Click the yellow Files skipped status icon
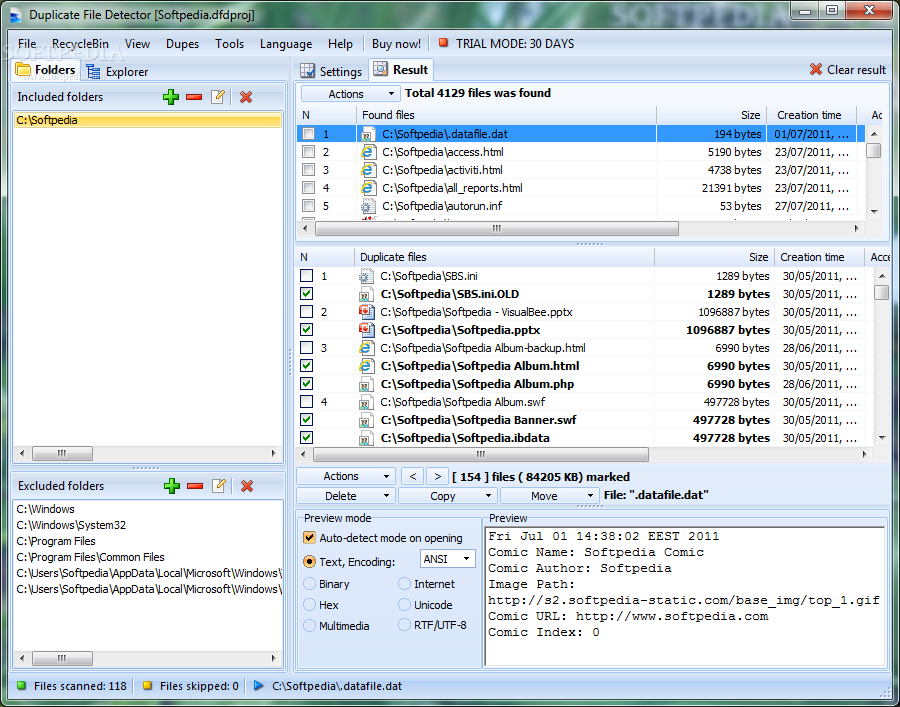 [148, 686]
